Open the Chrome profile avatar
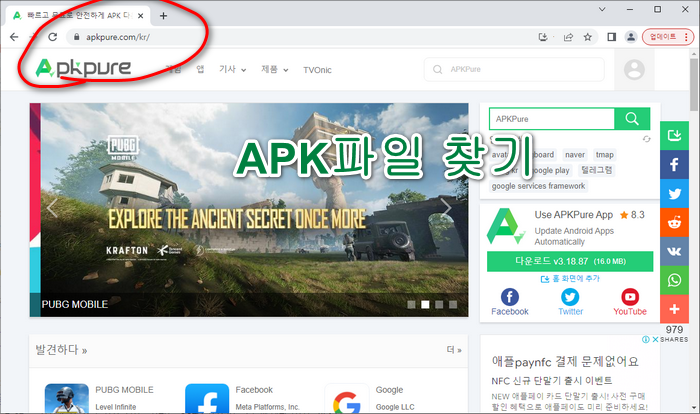700x414 pixels. coord(631,37)
